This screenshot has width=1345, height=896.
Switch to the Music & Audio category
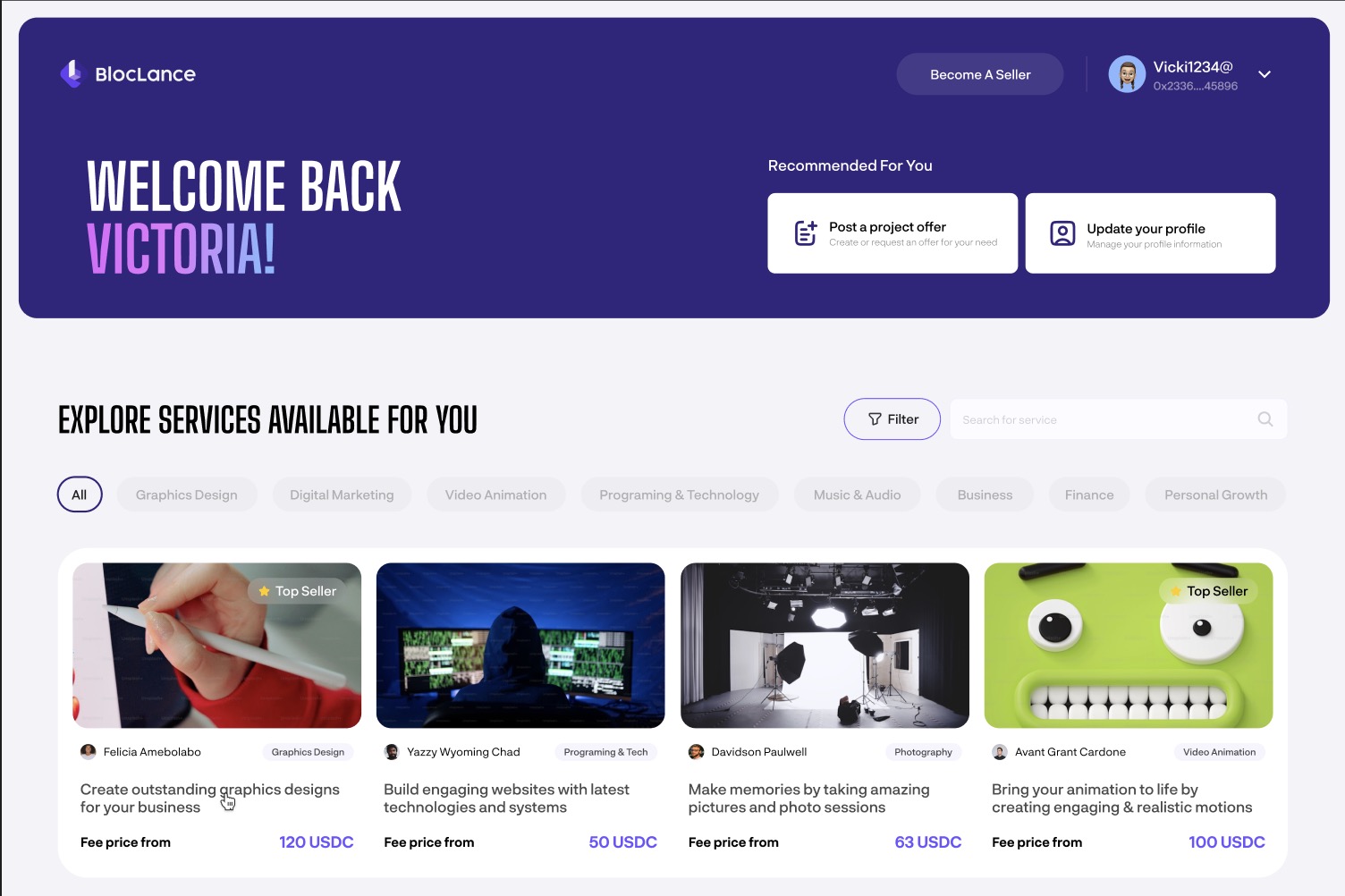tap(857, 494)
